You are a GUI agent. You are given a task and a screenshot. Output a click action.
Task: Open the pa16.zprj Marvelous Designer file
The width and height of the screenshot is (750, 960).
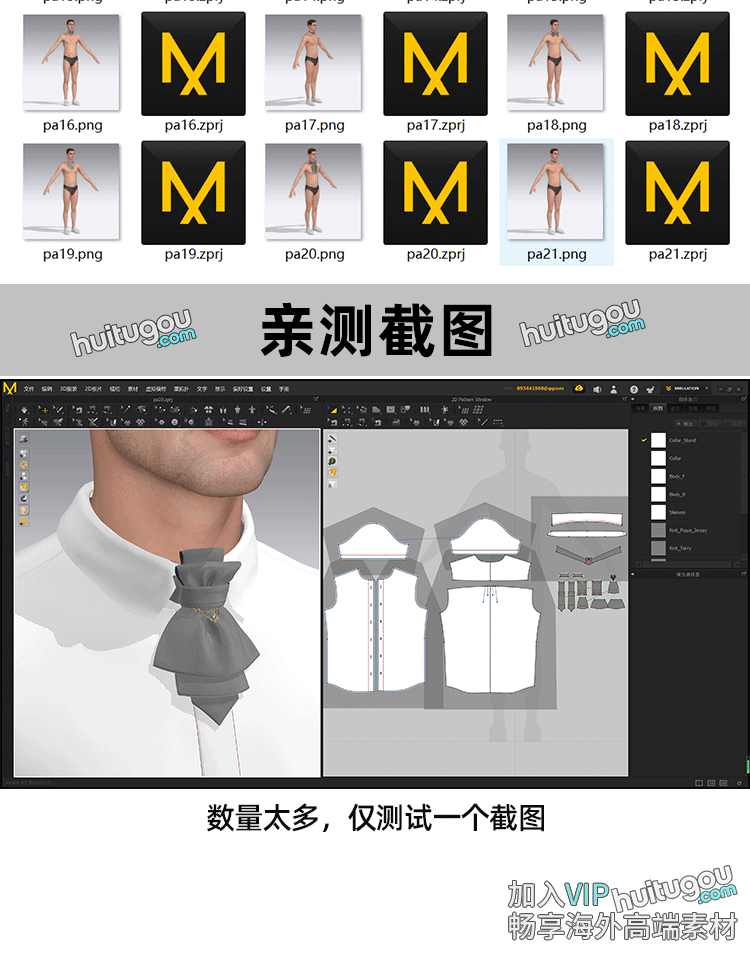pos(193,64)
